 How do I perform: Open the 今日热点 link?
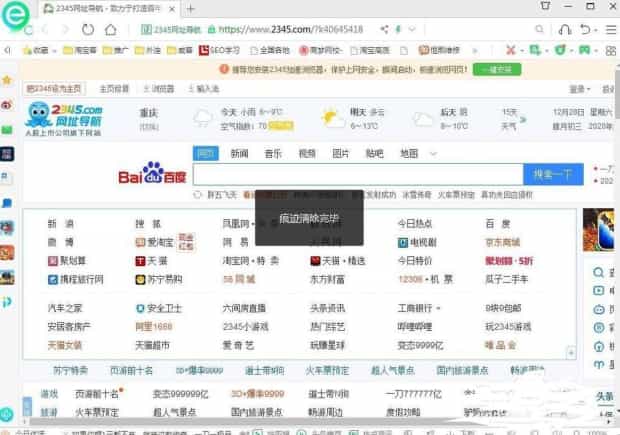click(x=415, y=224)
